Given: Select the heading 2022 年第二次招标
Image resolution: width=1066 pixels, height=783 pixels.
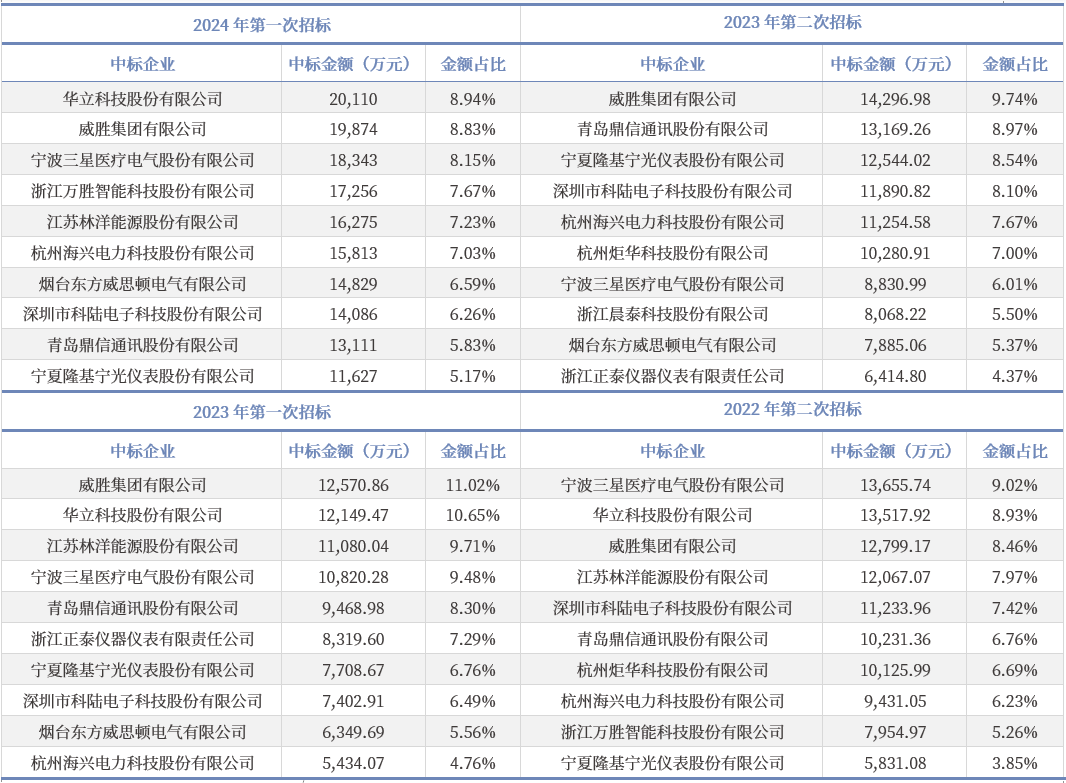Looking at the screenshot, I should tap(792, 409).
